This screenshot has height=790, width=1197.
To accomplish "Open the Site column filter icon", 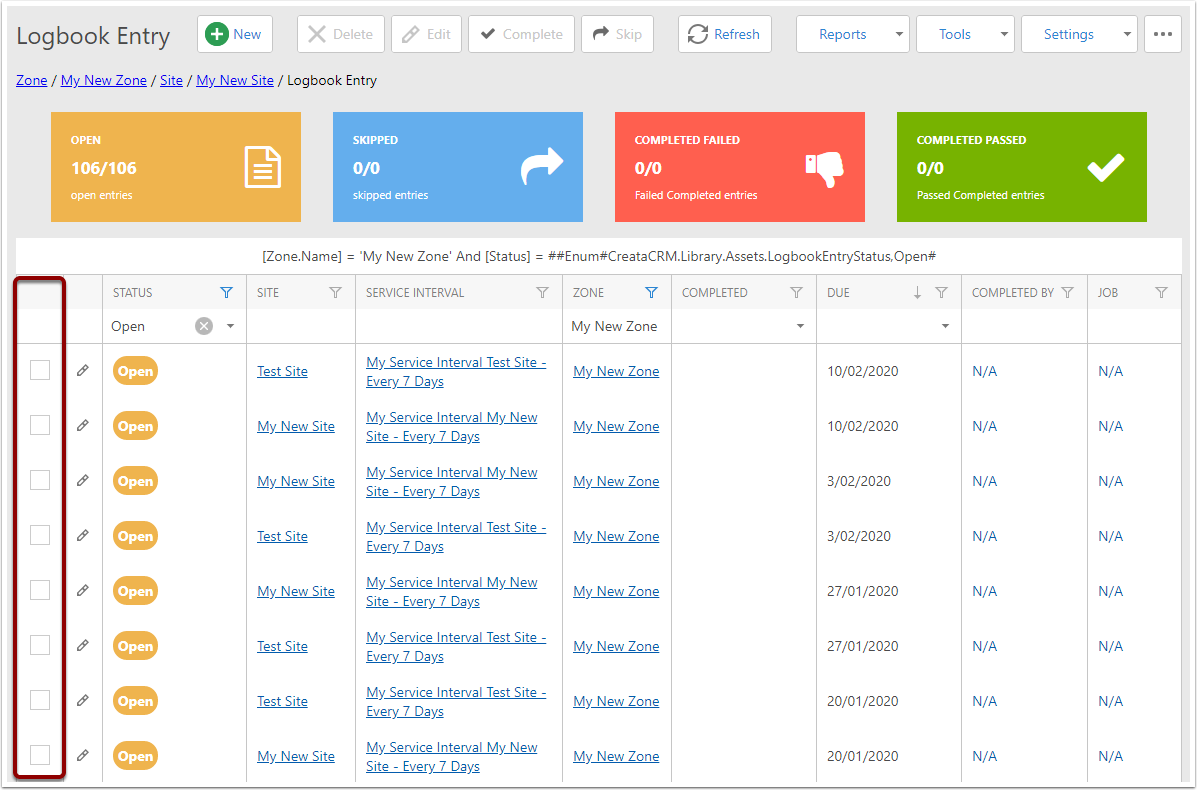I will coord(335,292).
